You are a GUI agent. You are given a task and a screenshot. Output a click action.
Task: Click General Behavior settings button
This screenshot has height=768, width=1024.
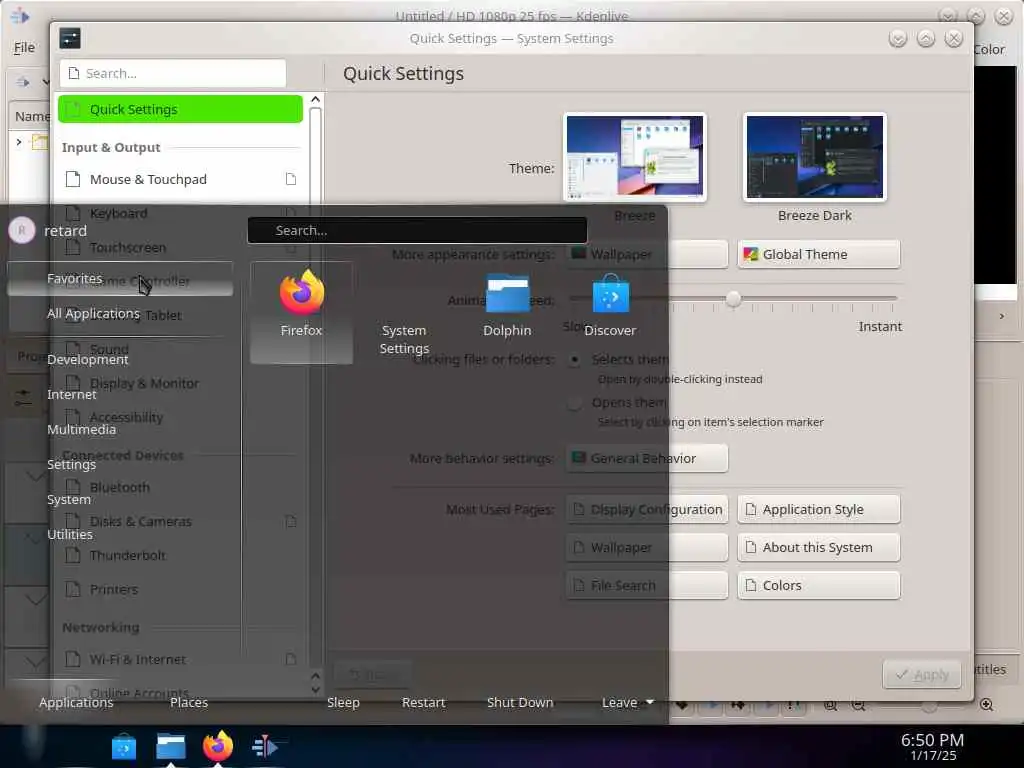coord(647,458)
